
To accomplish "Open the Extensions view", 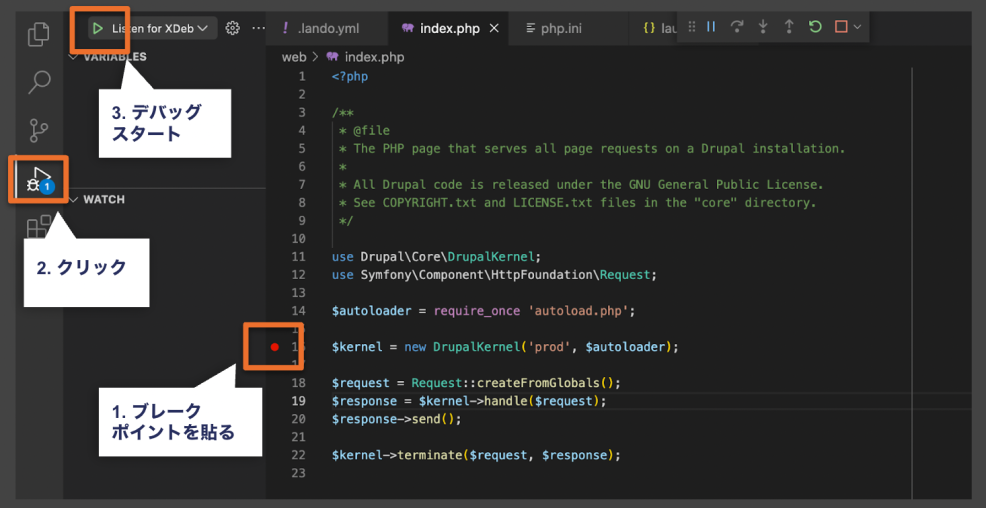I will pyautogui.click(x=39, y=227).
